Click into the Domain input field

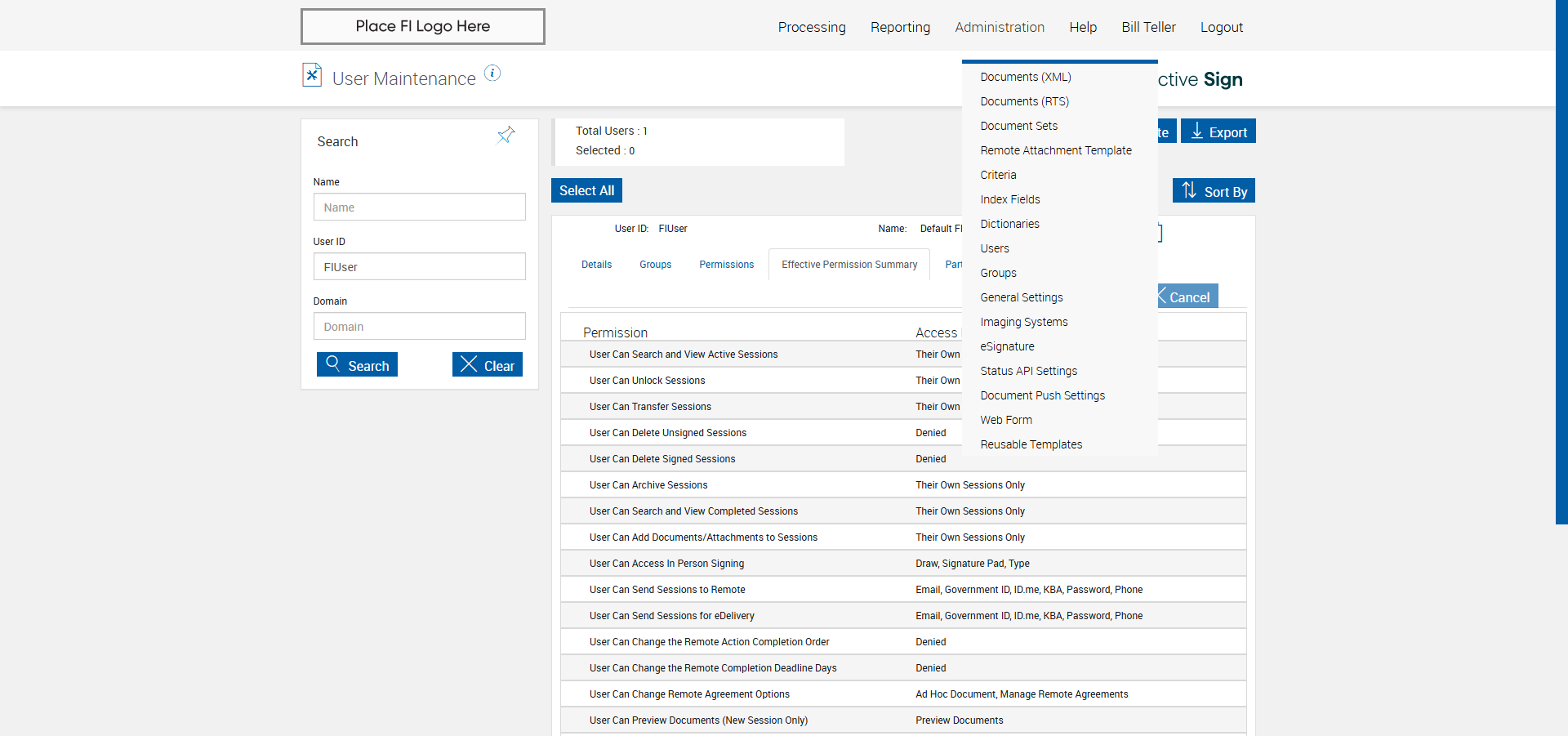tap(419, 327)
